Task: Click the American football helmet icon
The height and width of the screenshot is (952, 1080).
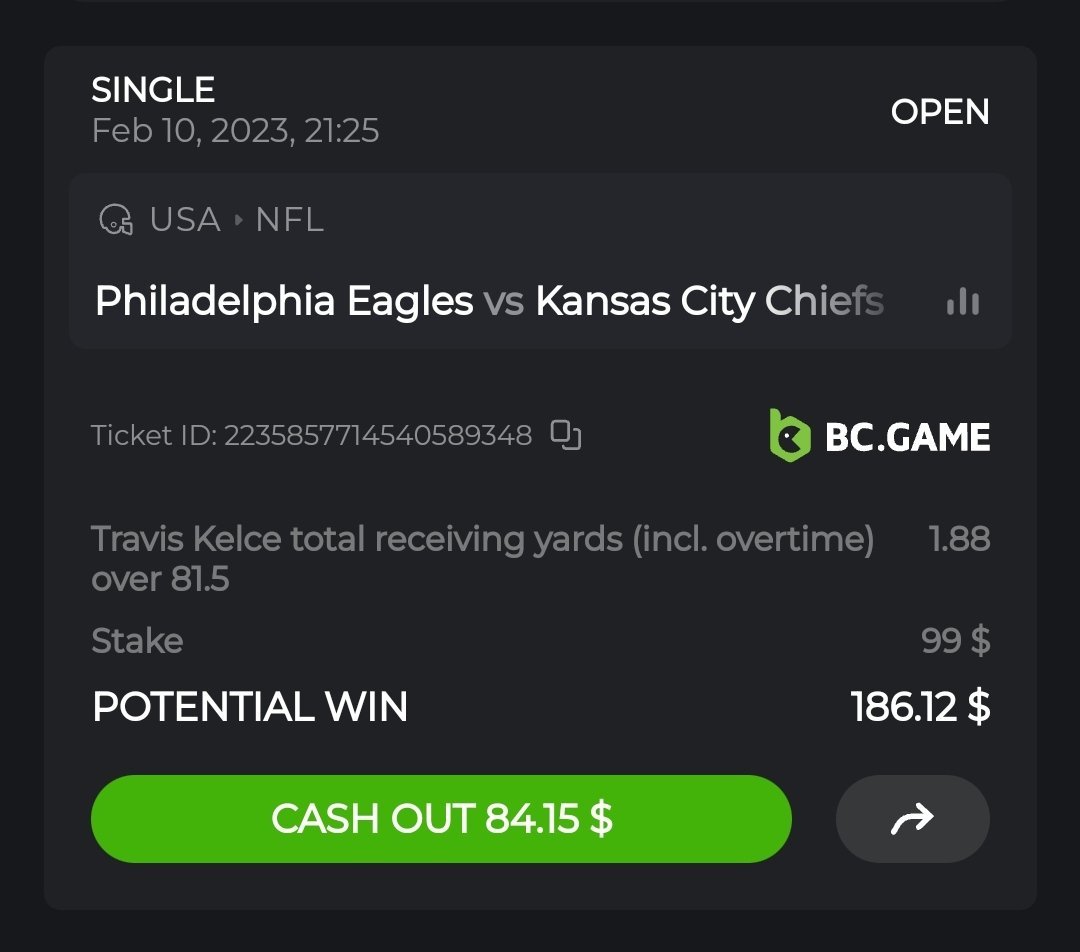Action: 116,220
